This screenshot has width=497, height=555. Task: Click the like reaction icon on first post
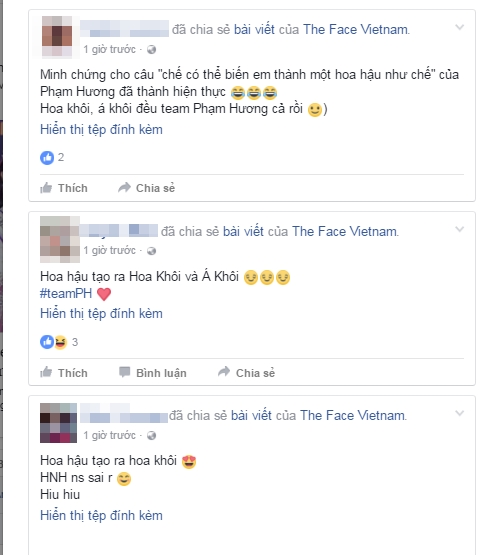tap(47, 158)
